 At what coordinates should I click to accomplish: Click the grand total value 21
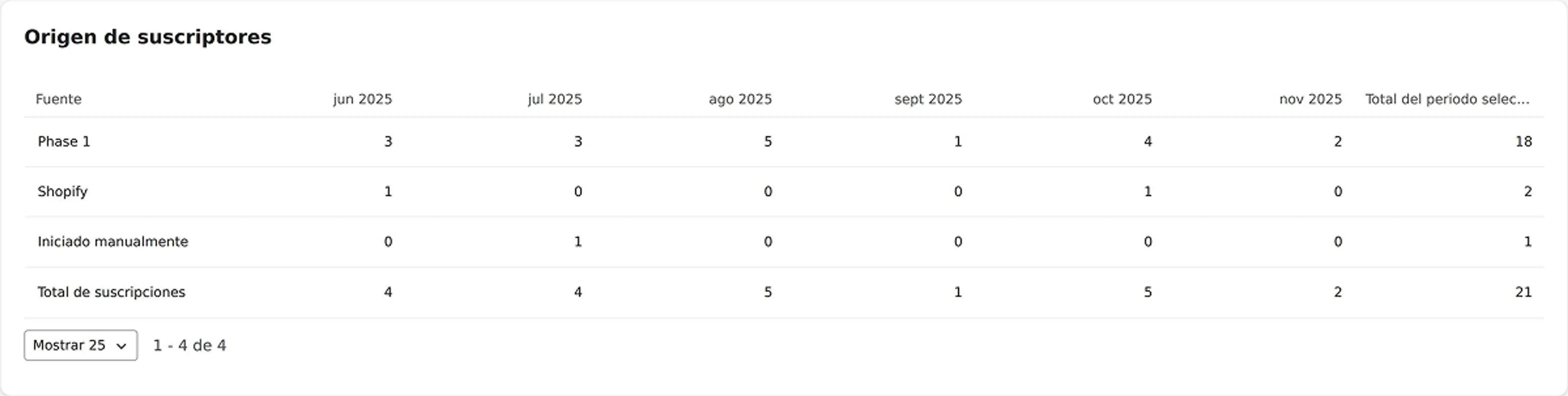coord(1525,291)
